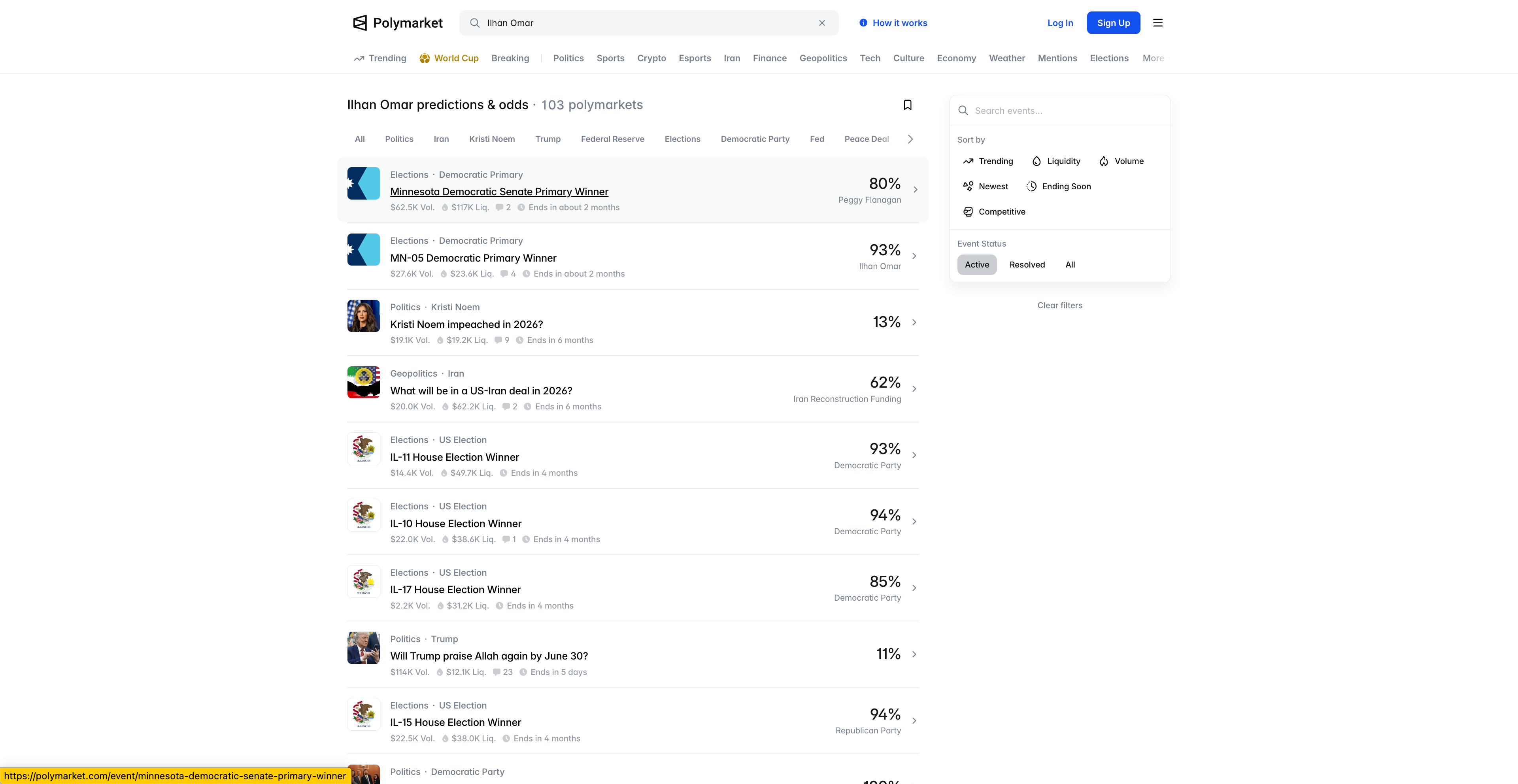
Task: Sort results by Newest
Action: (985, 187)
